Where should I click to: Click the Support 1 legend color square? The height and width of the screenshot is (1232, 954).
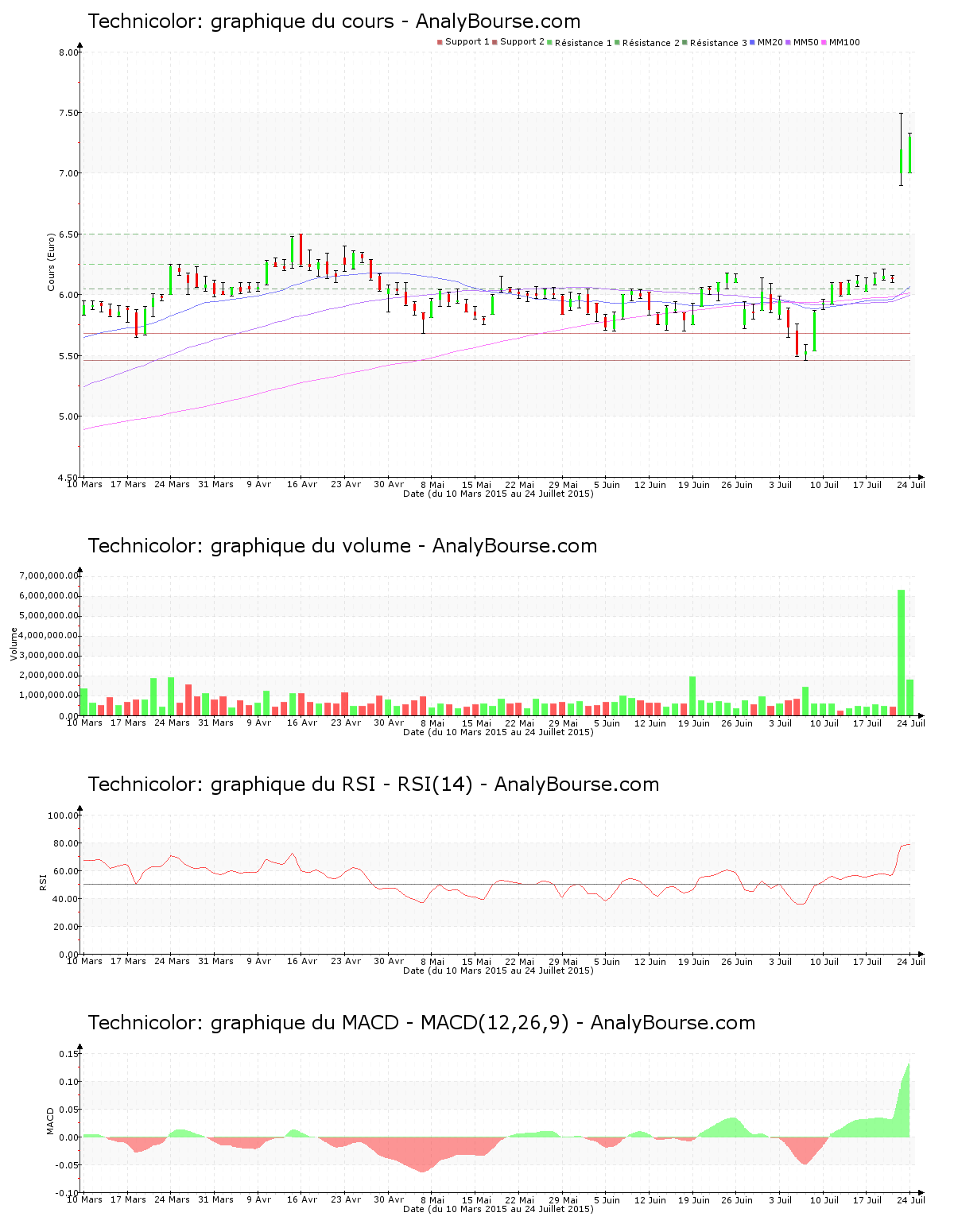point(440,42)
